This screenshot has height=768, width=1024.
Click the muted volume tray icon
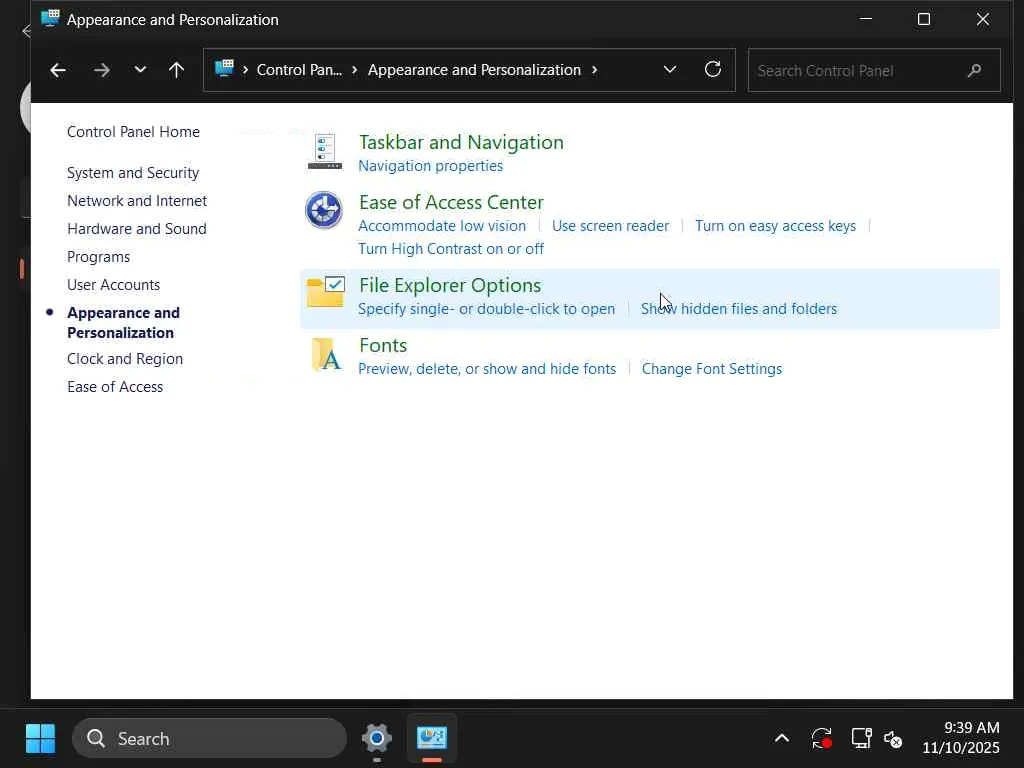point(893,739)
